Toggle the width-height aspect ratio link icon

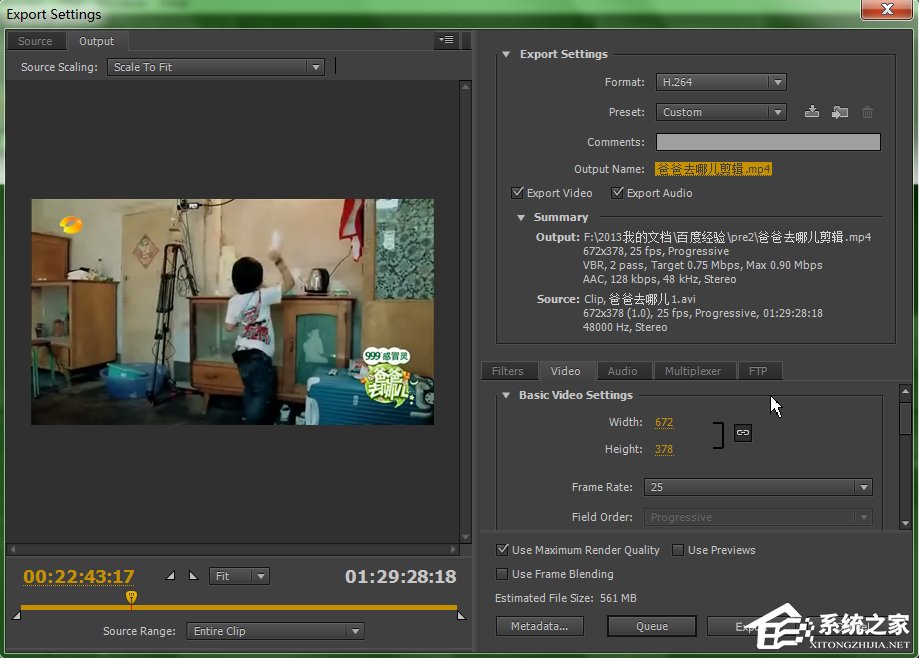click(x=742, y=433)
